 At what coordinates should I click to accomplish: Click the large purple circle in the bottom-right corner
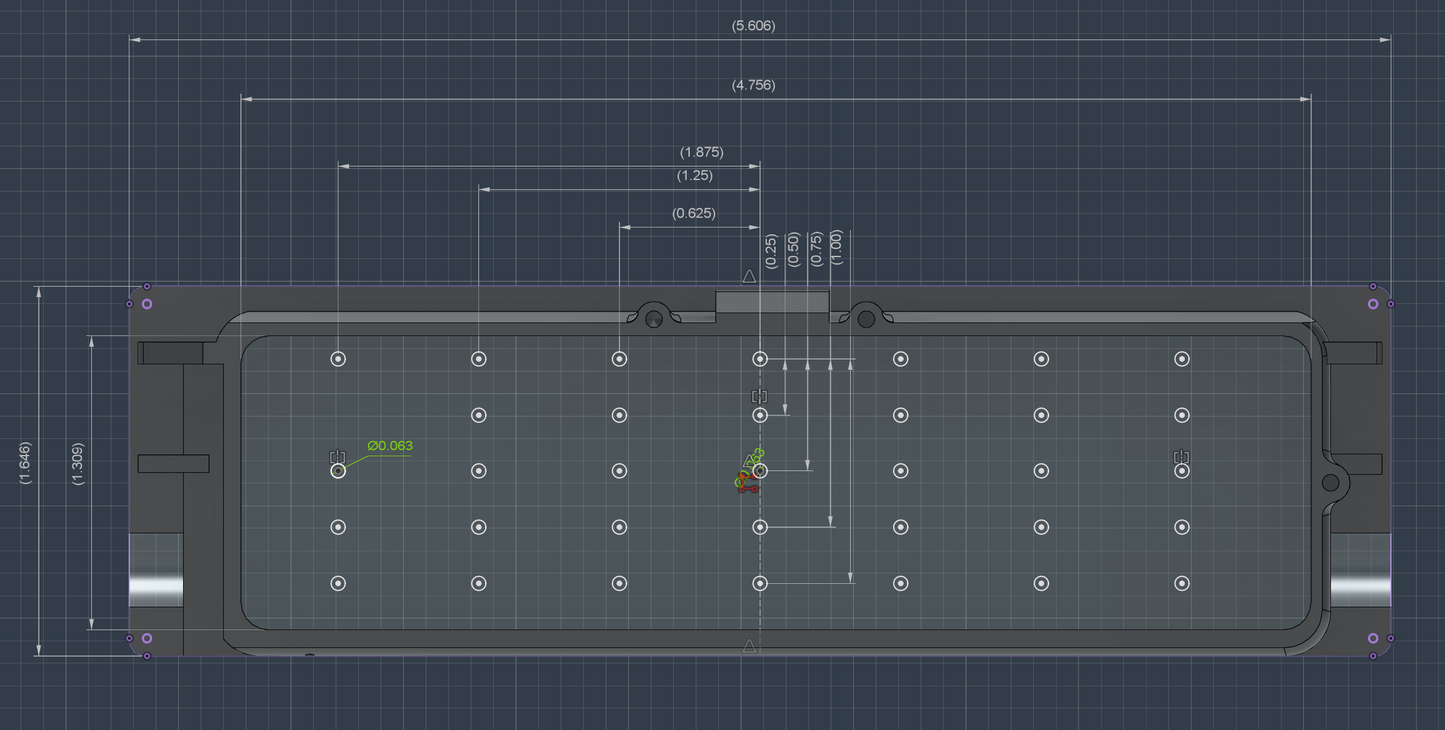pyautogui.click(x=1373, y=638)
